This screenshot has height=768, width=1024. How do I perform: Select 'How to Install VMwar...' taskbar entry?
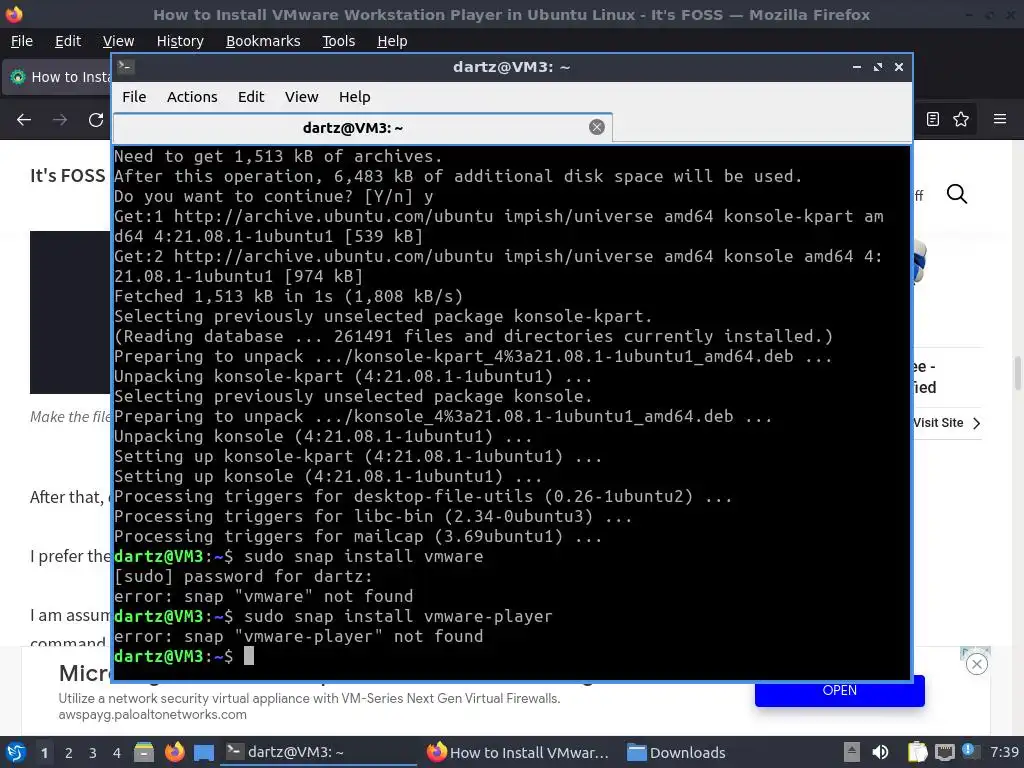point(518,752)
